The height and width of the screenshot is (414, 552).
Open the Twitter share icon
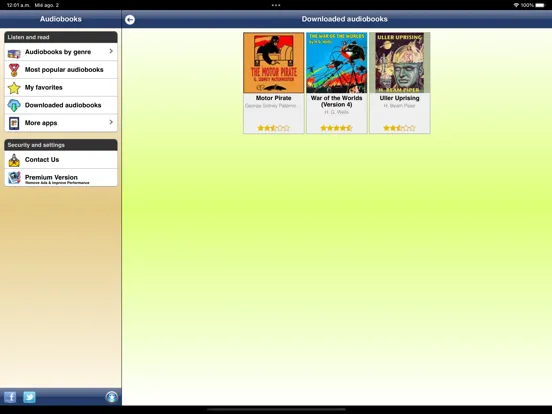point(29,397)
